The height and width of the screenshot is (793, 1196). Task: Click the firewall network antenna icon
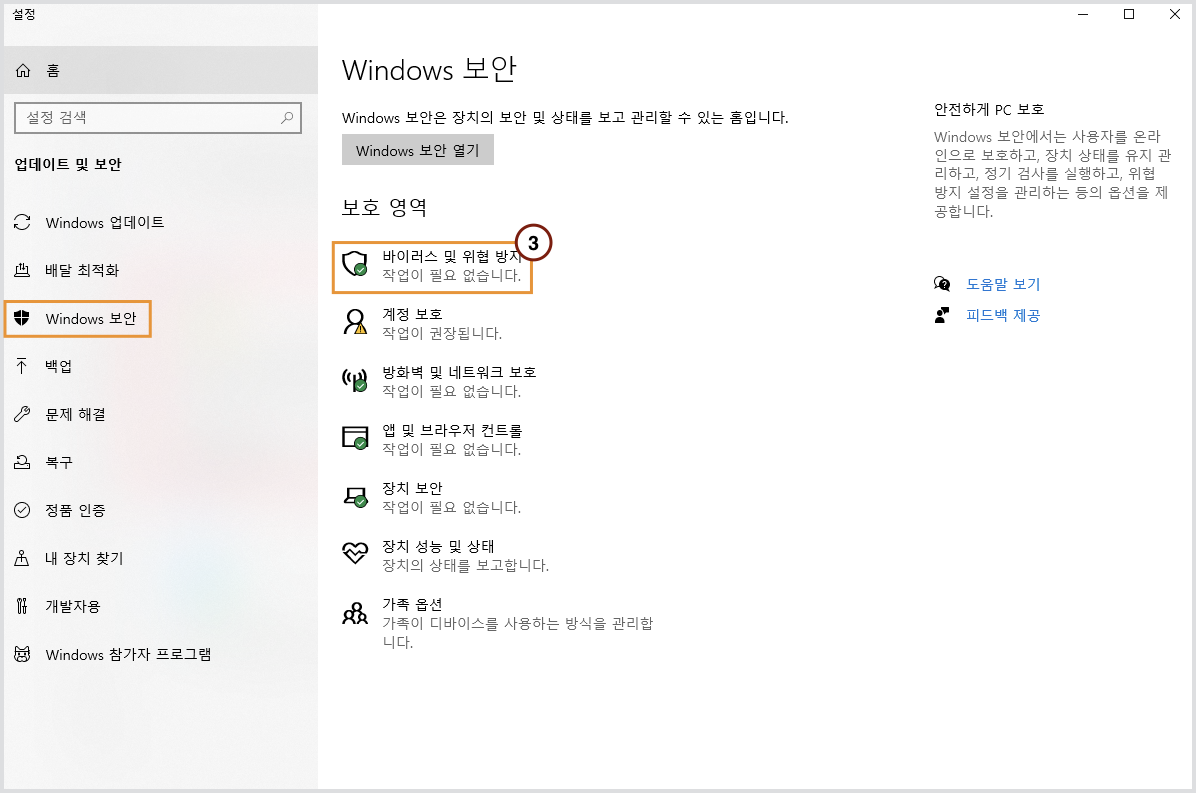[355, 380]
